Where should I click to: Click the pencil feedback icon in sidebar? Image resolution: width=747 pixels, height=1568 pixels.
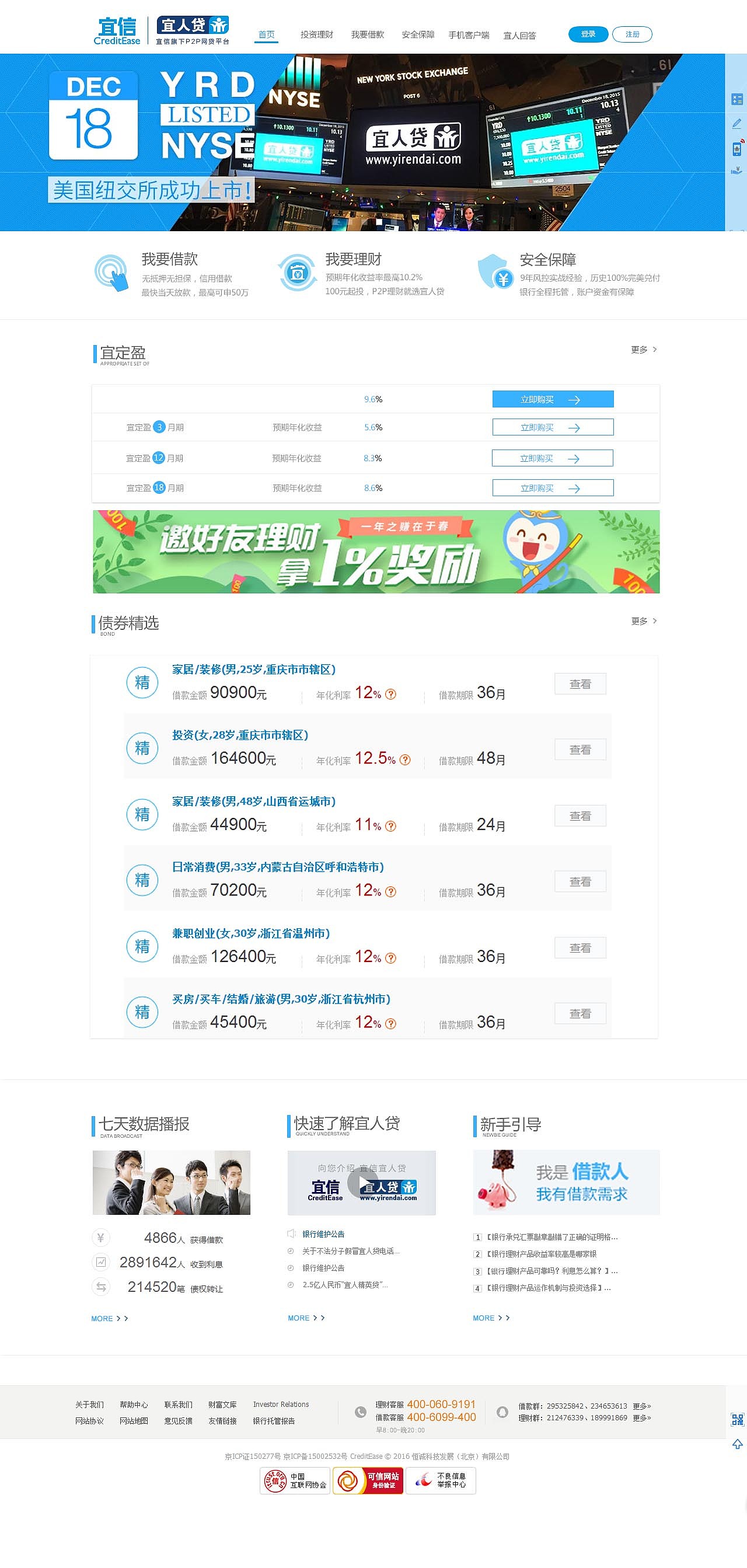[x=736, y=124]
